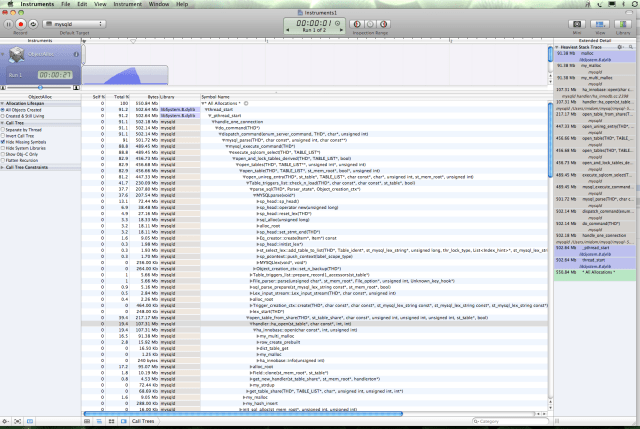
Task: Set the inspection range end marker
Action: point(383,24)
